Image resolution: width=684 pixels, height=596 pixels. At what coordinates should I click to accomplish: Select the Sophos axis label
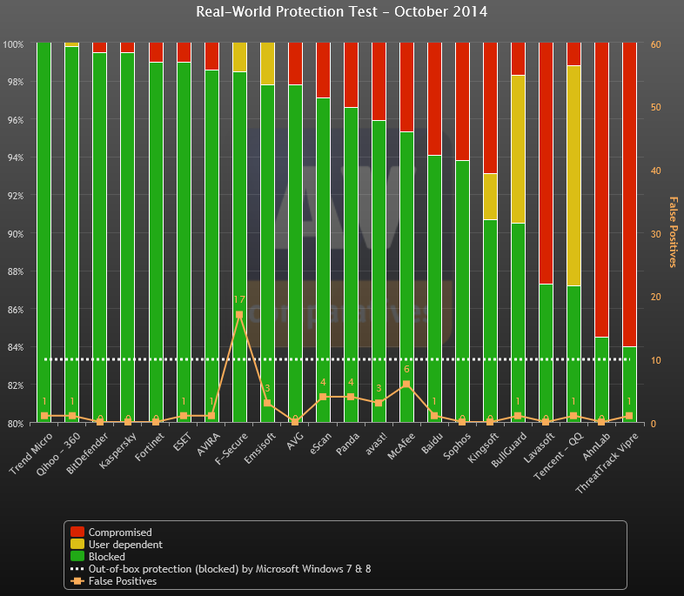click(457, 445)
